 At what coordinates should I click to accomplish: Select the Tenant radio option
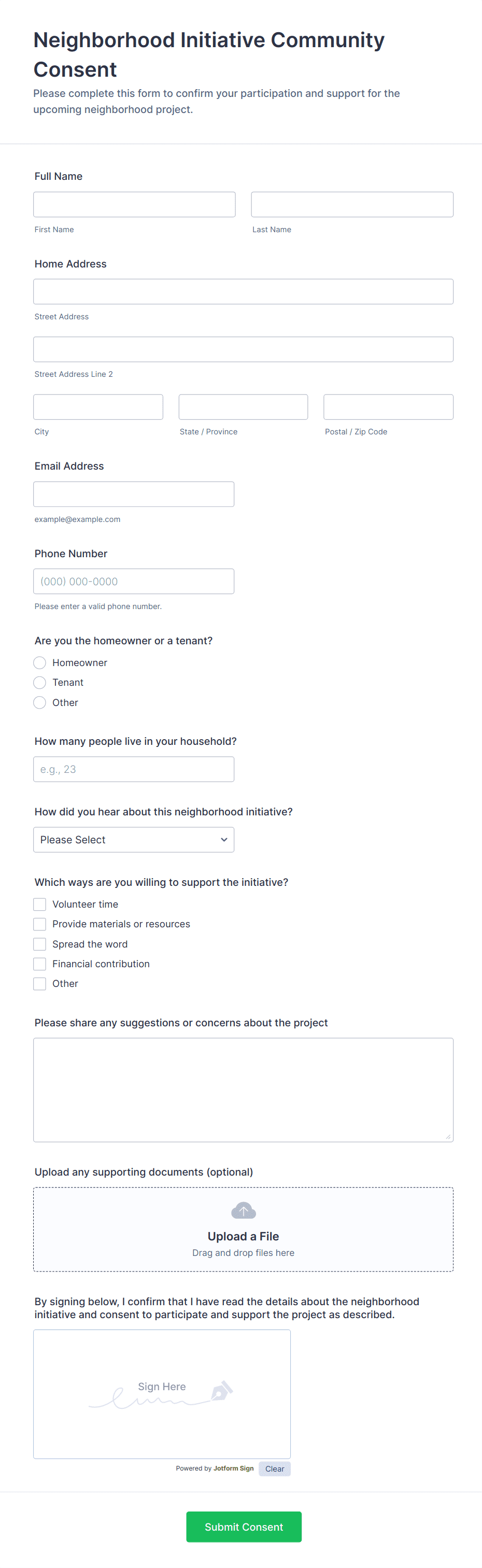tap(39, 682)
